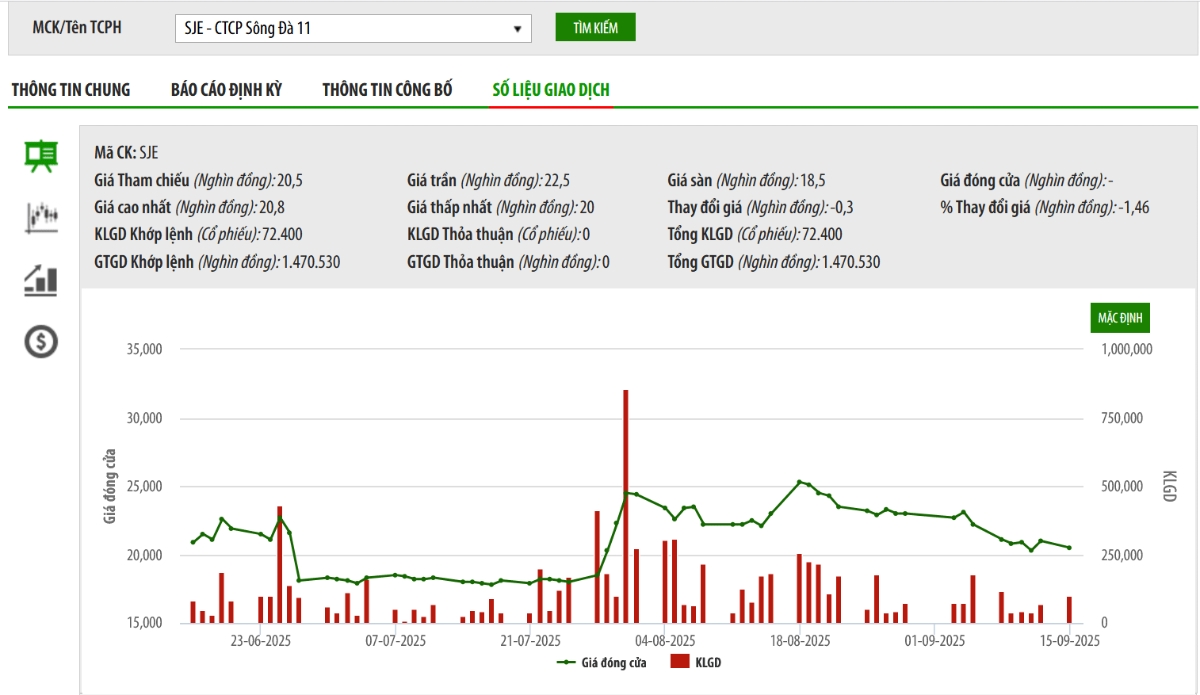
Task: Click the MẶC ĐỊNH chart reset button
Action: (1120, 318)
